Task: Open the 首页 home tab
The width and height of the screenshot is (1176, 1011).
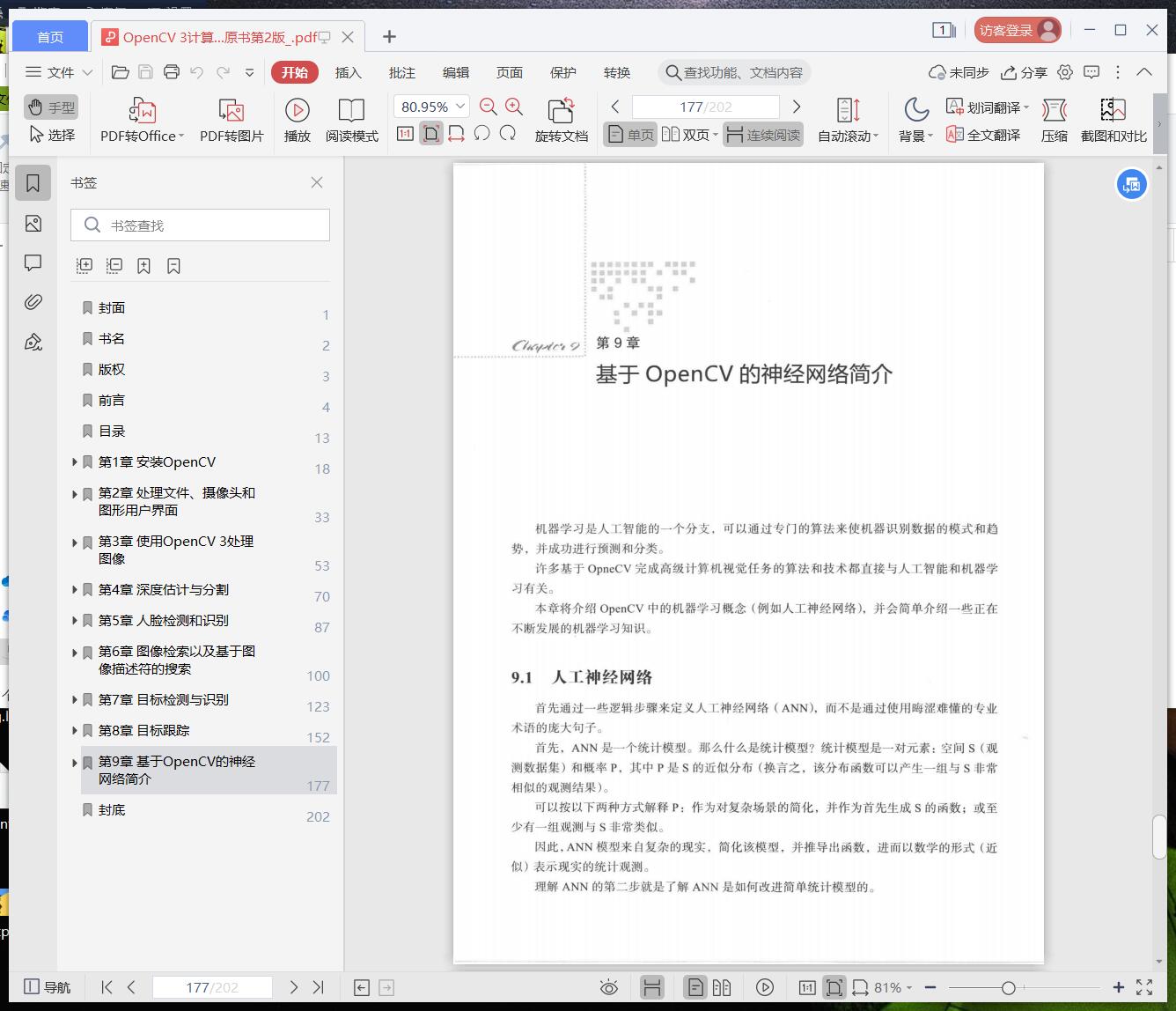Action: 50,37
